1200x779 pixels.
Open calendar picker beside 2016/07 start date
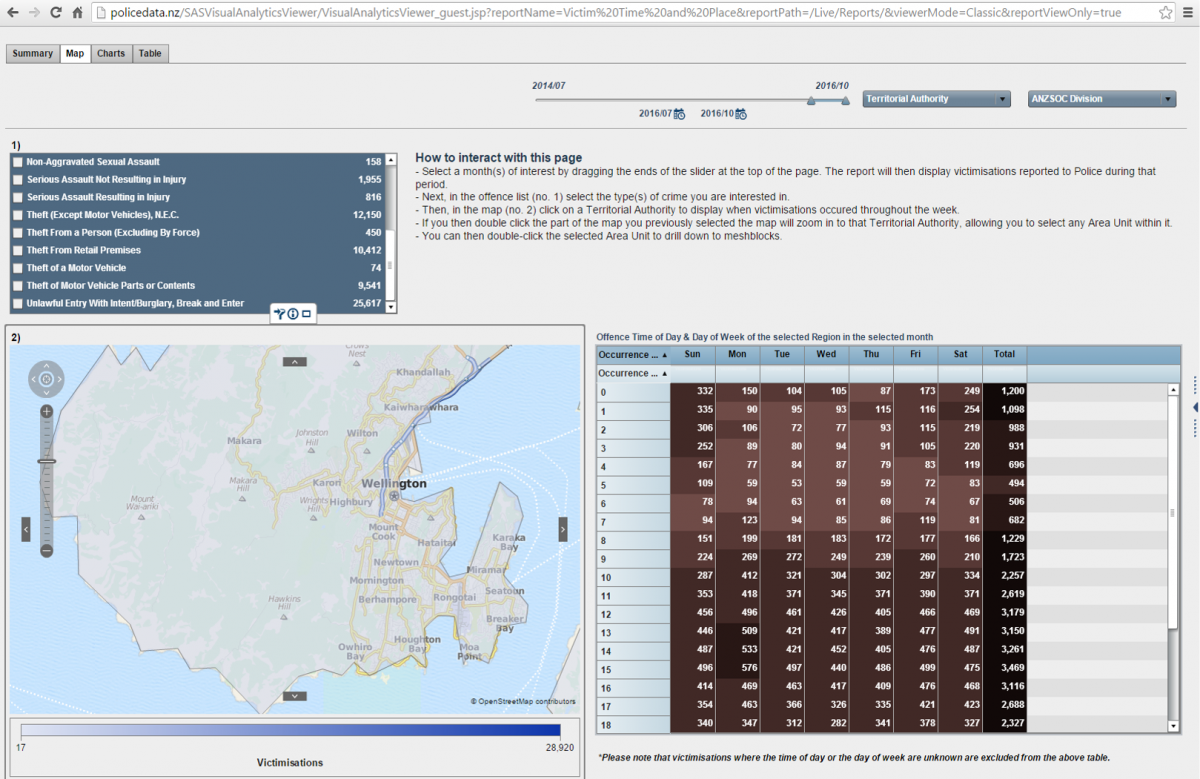(679, 114)
